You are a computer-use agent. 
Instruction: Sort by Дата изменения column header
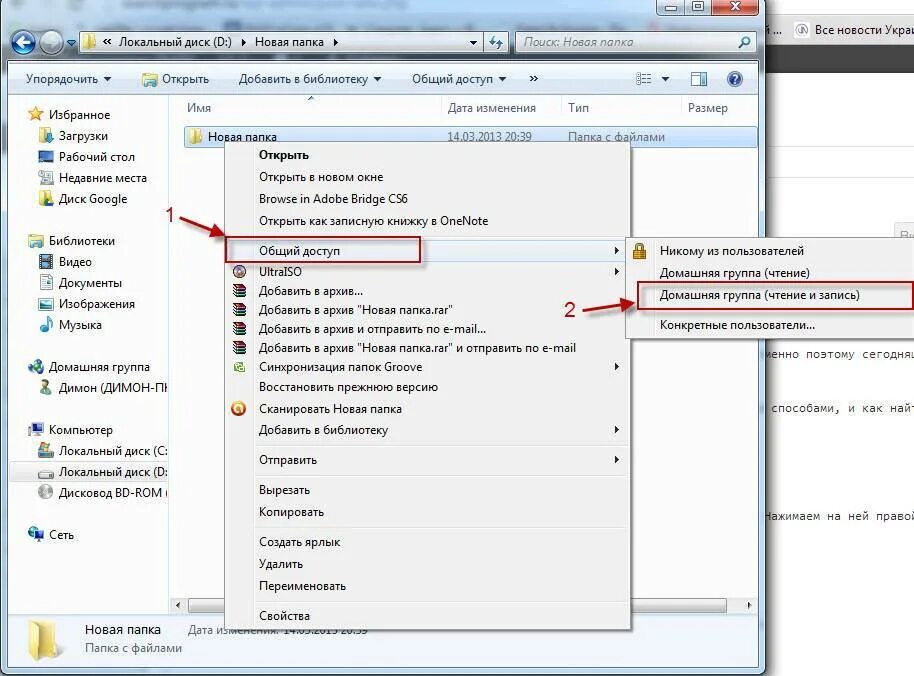tap(491, 108)
